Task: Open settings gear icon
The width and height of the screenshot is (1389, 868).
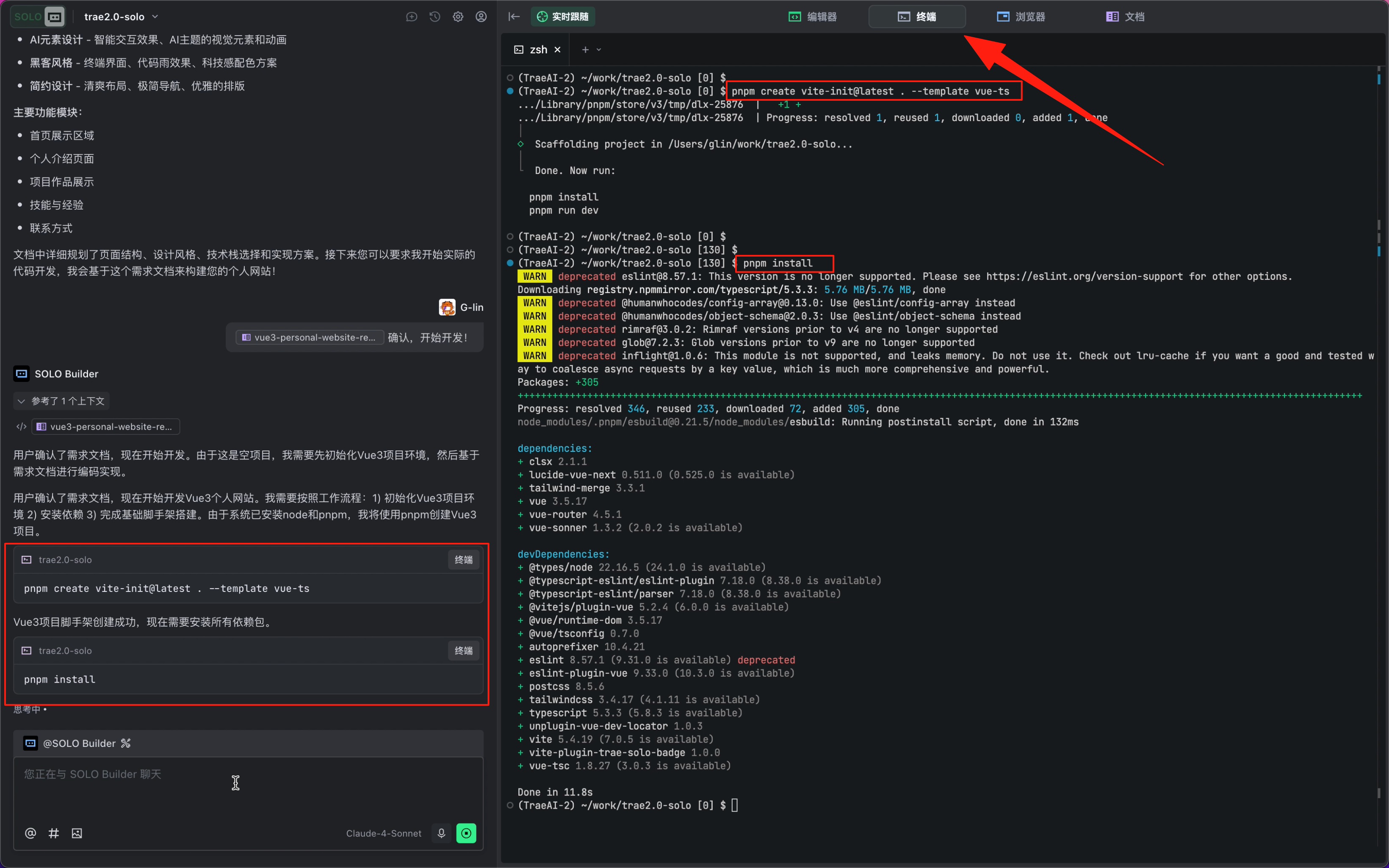Action: [458, 17]
